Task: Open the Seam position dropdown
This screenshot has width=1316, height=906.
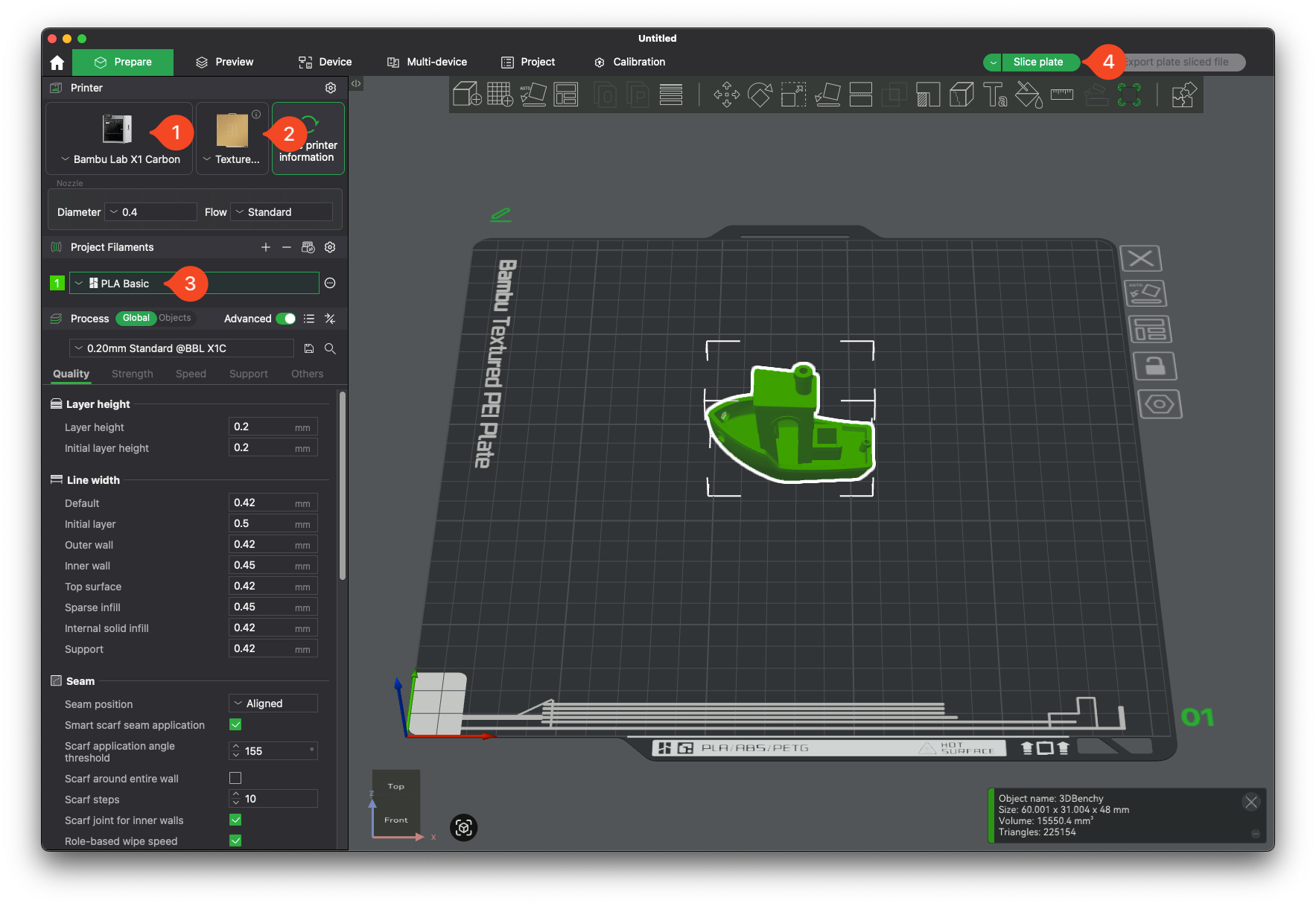Action: (273, 704)
